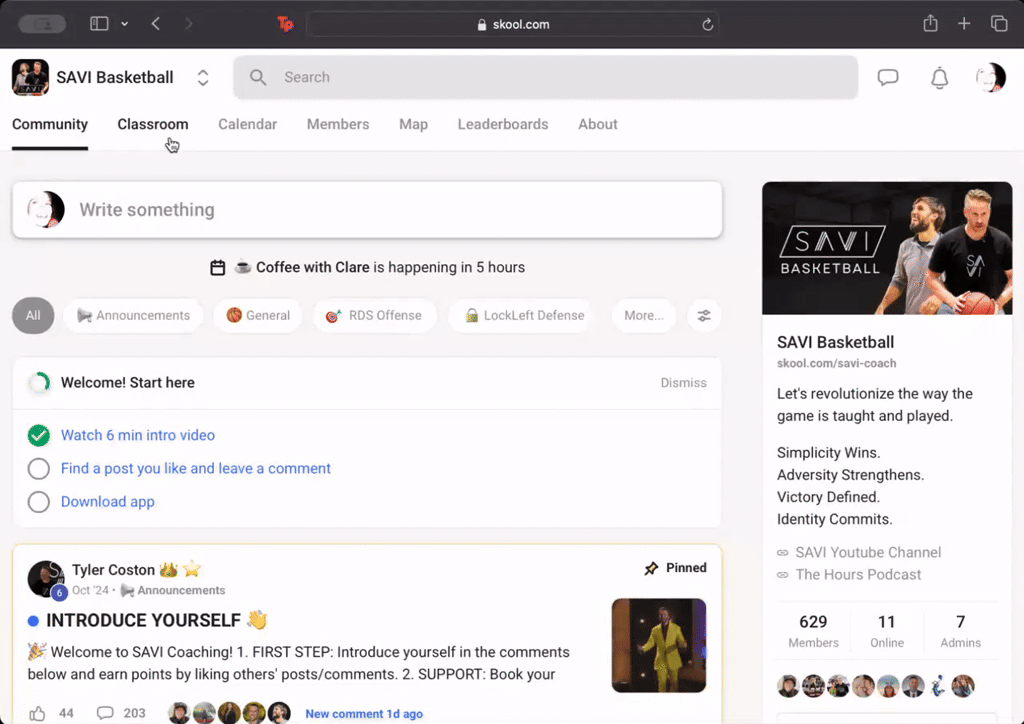This screenshot has height=724, width=1024.
Task: Open your profile avatar
Action: (989, 77)
